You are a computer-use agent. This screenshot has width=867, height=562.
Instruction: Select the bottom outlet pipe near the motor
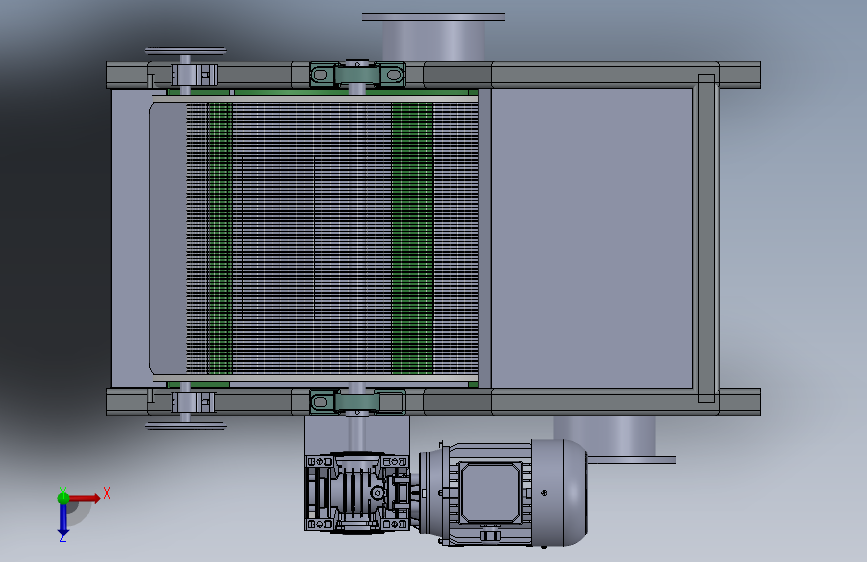[605, 436]
